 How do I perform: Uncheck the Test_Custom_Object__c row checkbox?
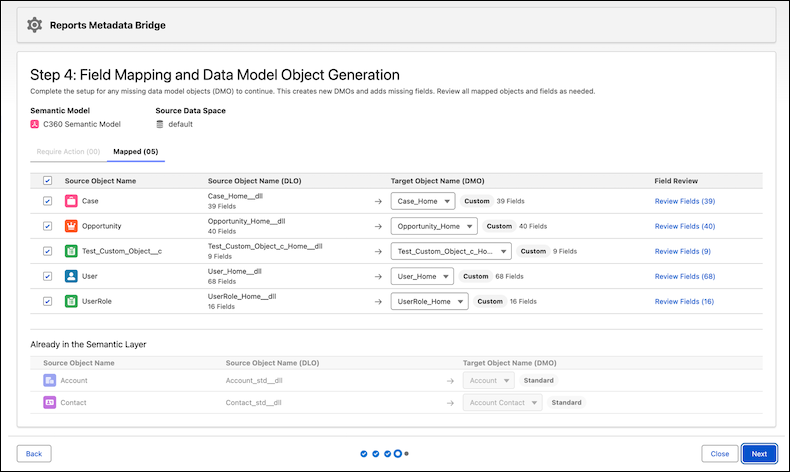(47, 251)
